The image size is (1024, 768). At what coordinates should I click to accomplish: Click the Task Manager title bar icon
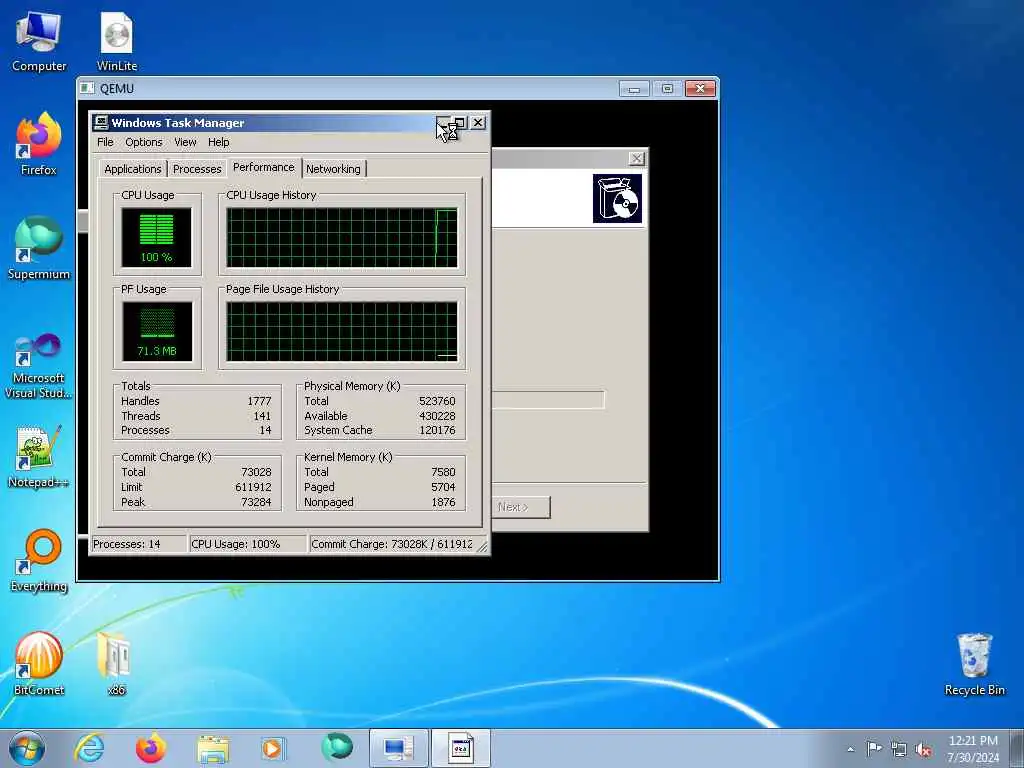click(100, 122)
